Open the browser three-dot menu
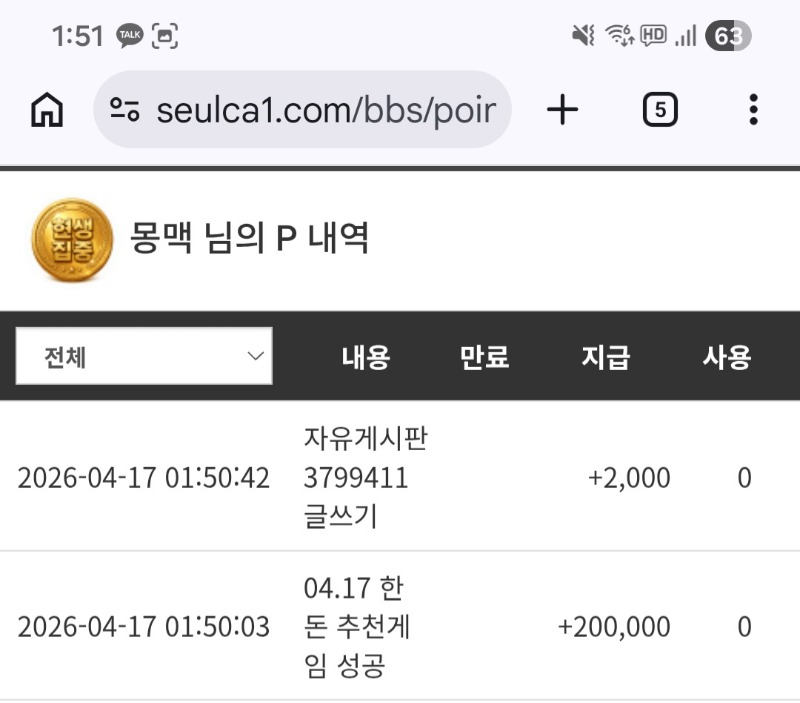This screenshot has width=800, height=703. click(753, 110)
